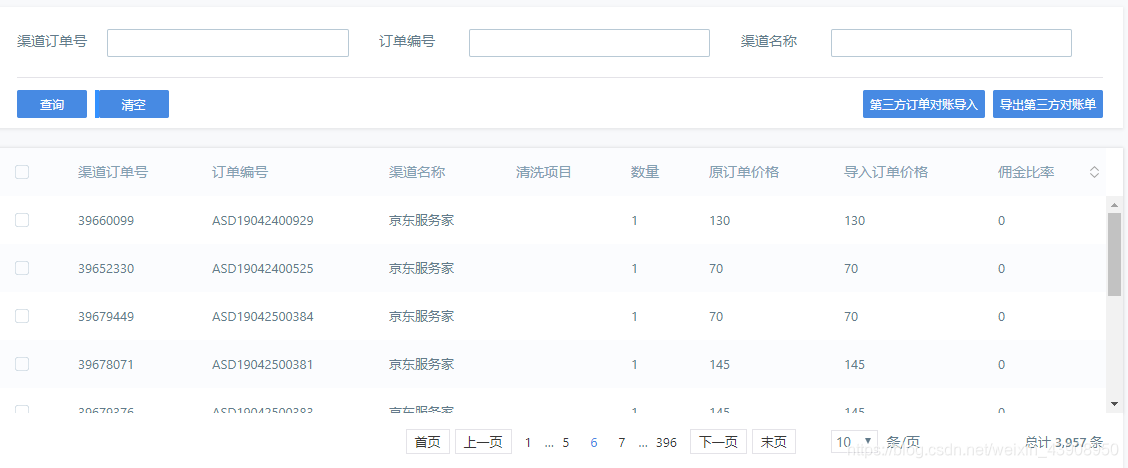This screenshot has height=468, width=1128.
Task: Check the row for order 39652330
Action: [x=22, y=268]
